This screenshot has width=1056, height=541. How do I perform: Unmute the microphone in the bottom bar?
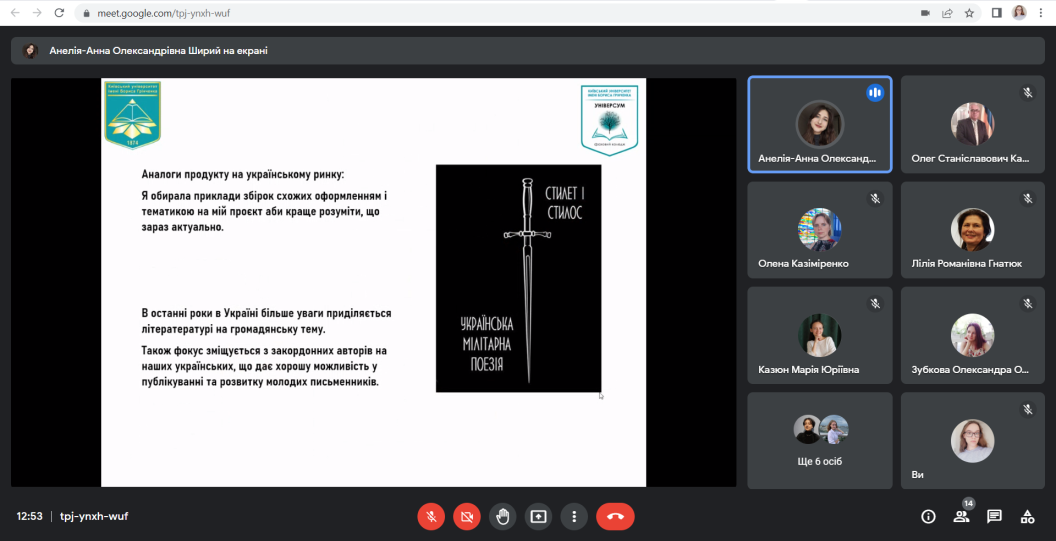click(x=432, y=517)
